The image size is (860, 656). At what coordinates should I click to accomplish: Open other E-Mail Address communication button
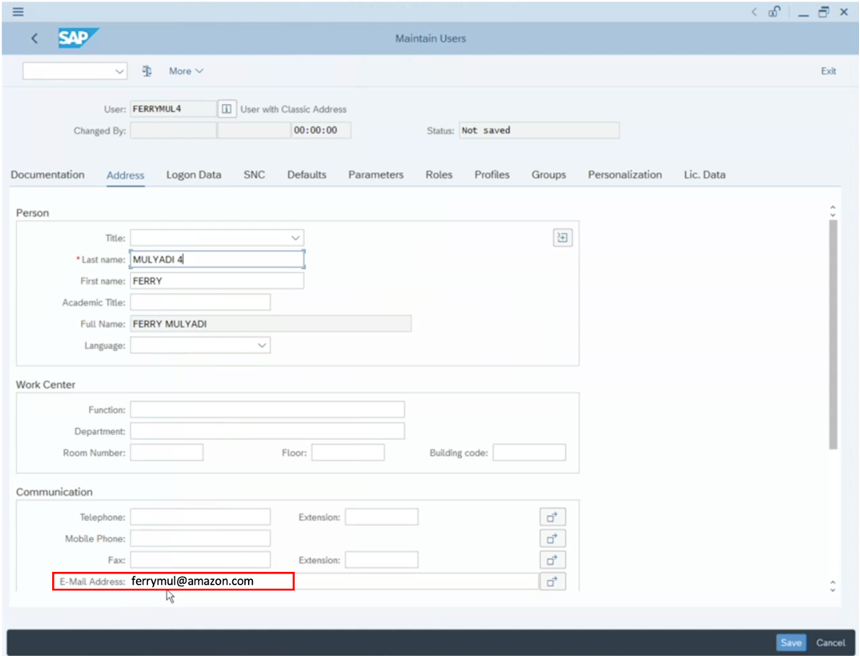[x=552, y=581]
